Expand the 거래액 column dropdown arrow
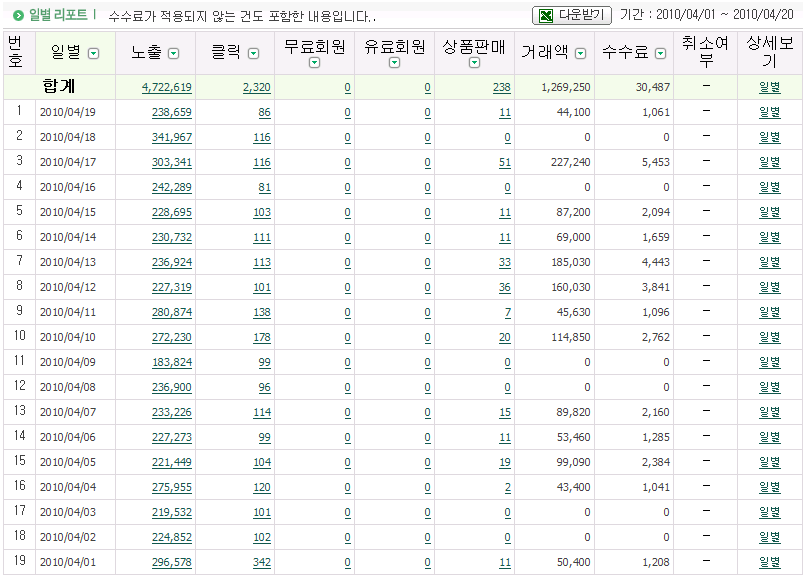 coord(580,53)
